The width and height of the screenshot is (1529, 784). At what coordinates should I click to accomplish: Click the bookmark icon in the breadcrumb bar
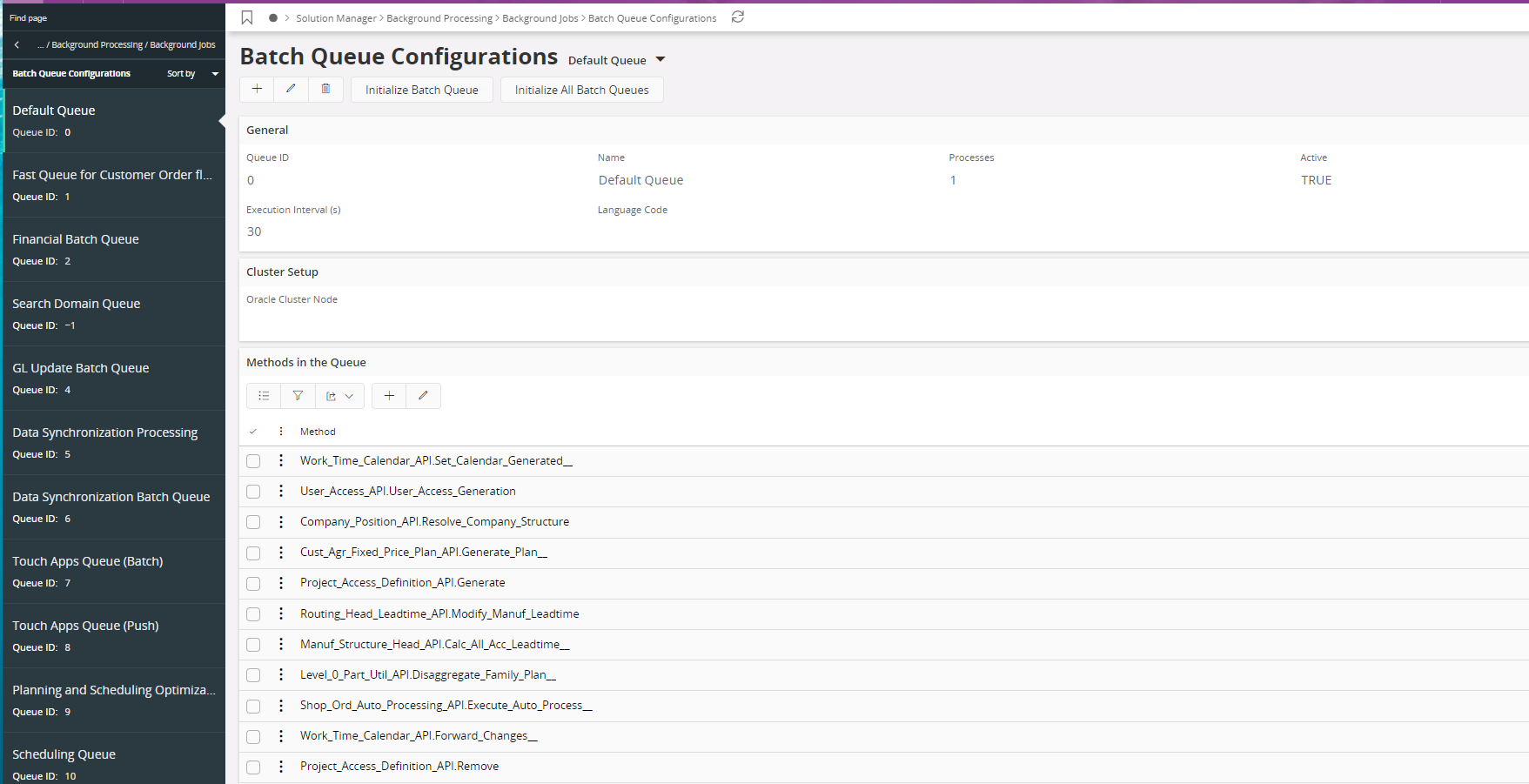click(x=247, y=17)
